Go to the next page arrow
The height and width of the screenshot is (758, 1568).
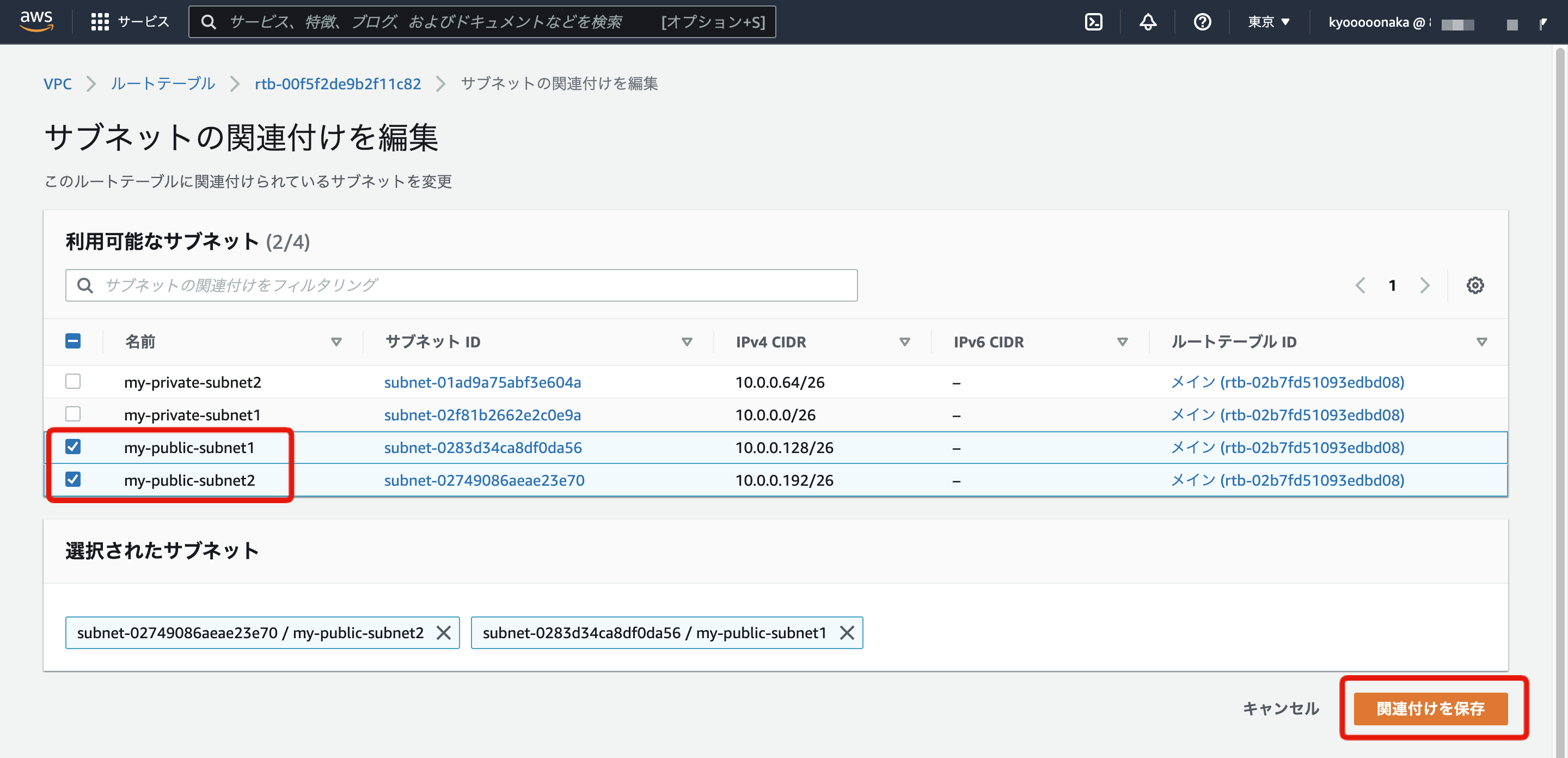coord(1424,285)
